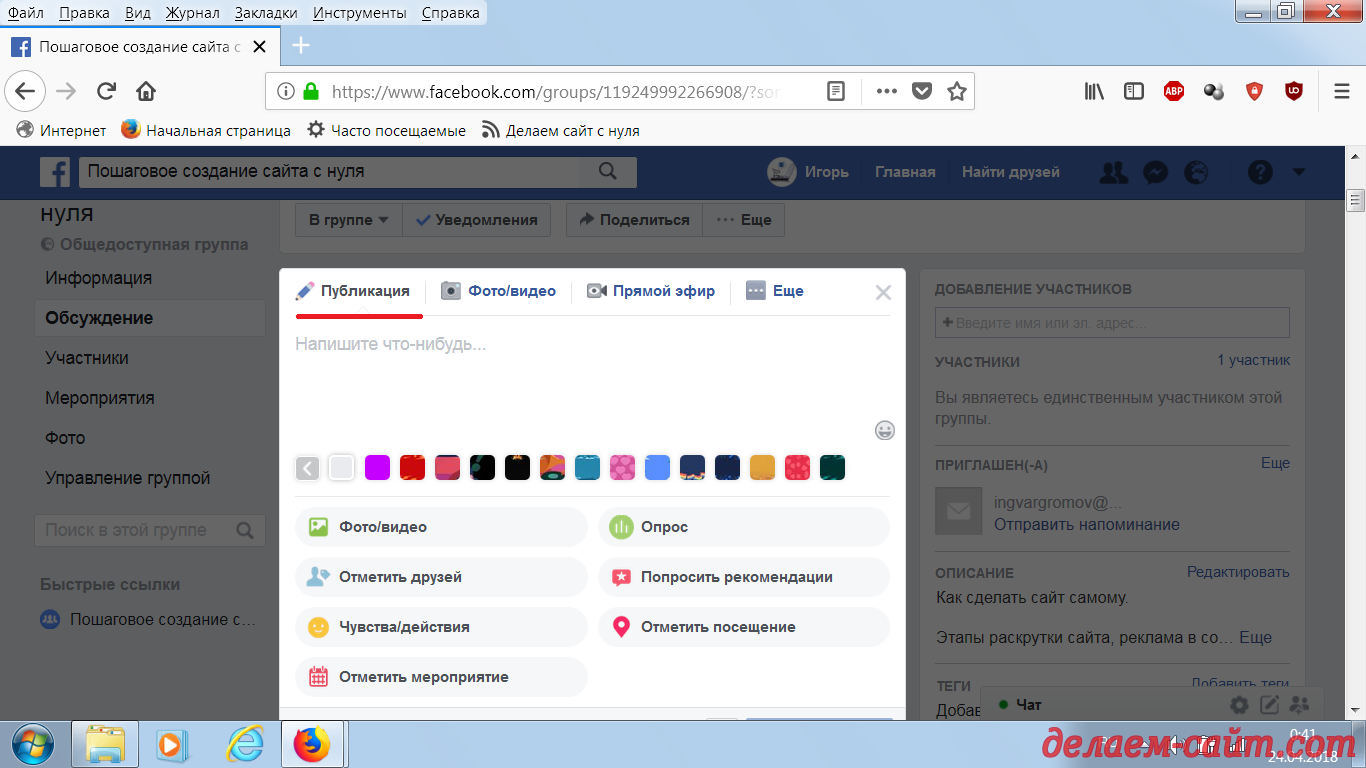This screenshot has height=768, width=1366.
Task: Open Messenger icon in Facebook header
Action: (1154, 172)
